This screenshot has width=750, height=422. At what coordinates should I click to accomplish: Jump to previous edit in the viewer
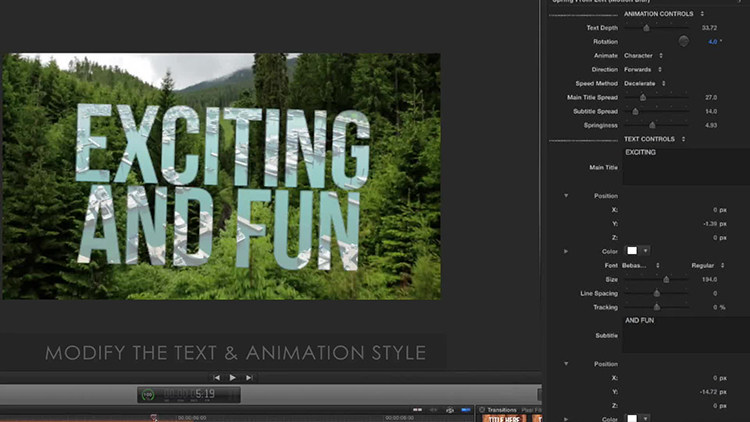pyautogui.click(x=217, y=378)
